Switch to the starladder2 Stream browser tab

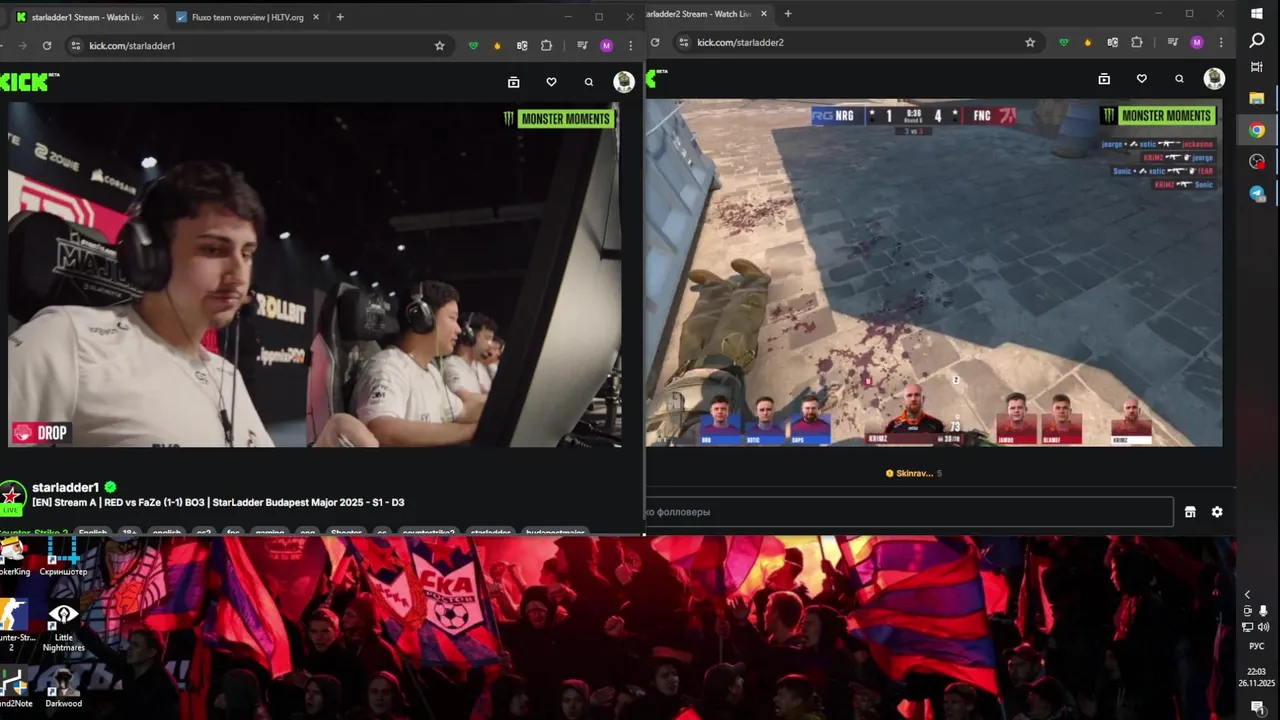700,14
